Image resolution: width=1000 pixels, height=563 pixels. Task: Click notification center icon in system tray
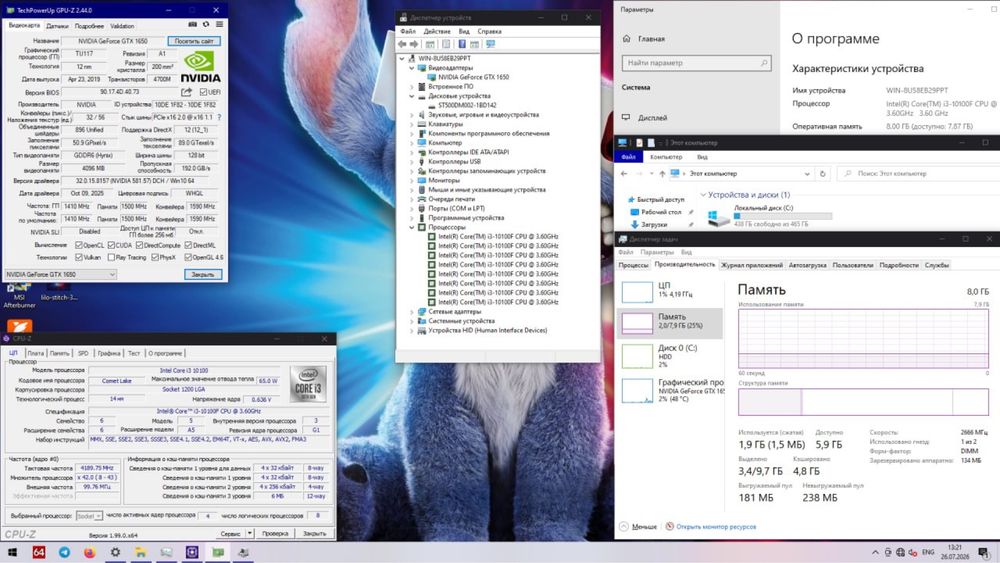(985, 552)
